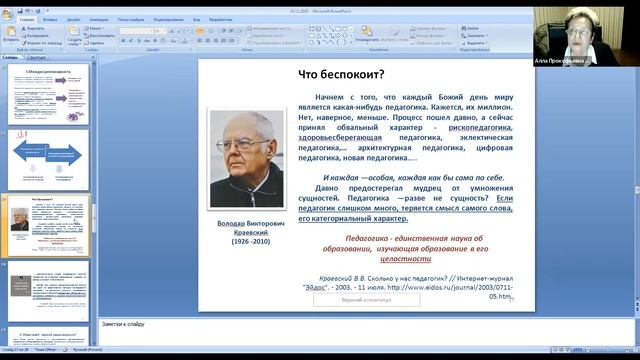This screenshot has width=640, height=360.
Task: Center the paragraph text
Action: (x=208, y=40)
